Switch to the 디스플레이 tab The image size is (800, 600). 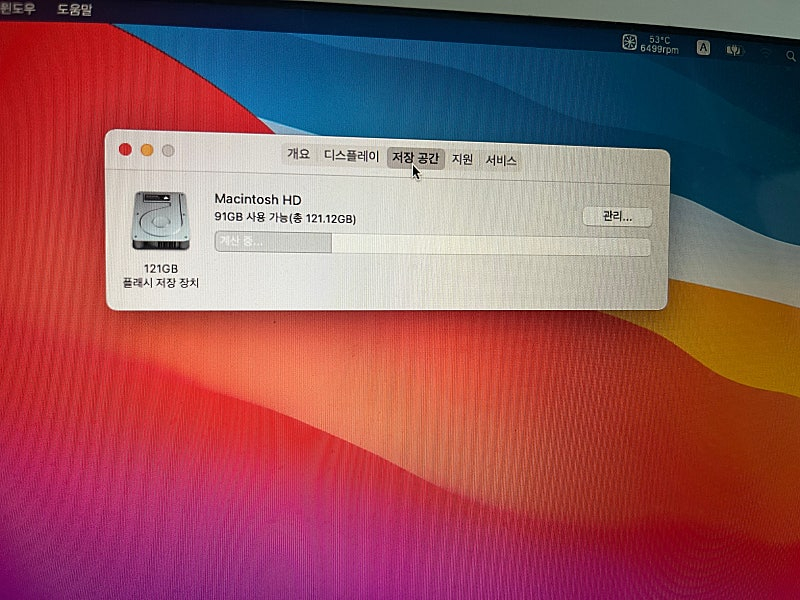click(350, 156)
